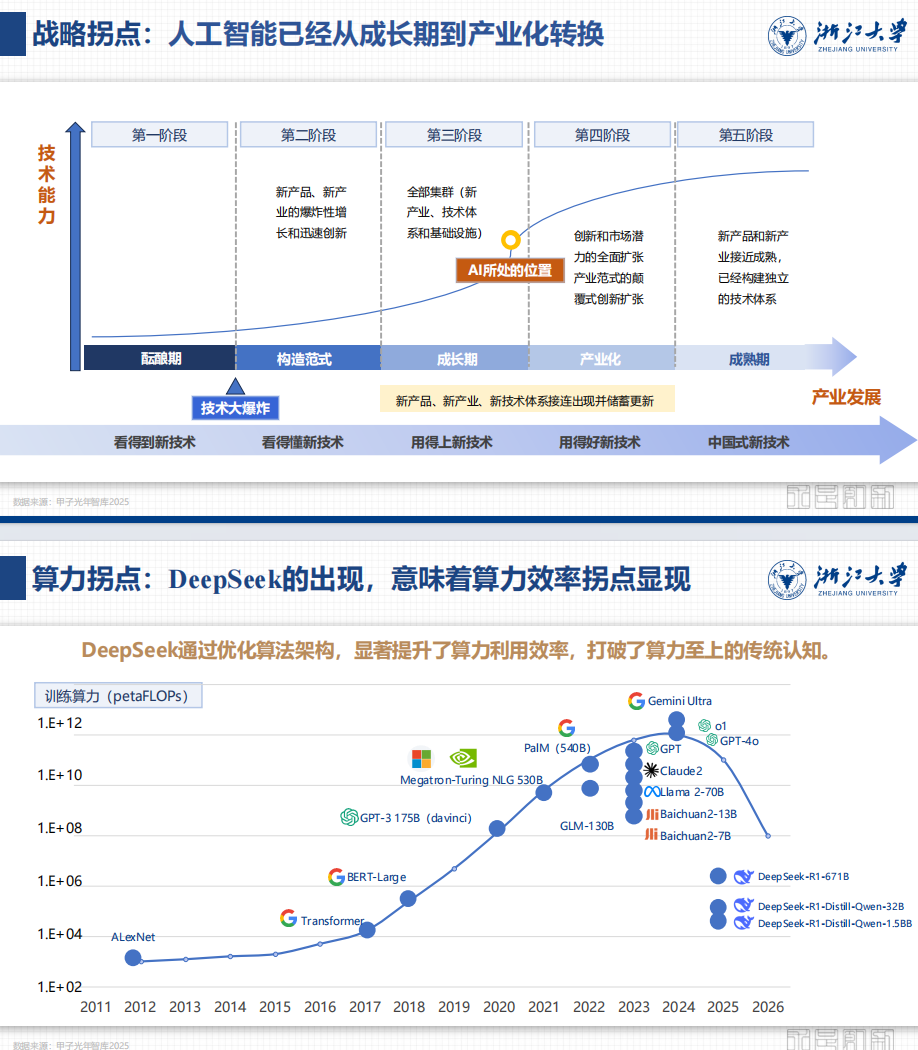Click Zhejiang University logo on the 算力拐点 slide
This screenshot has width=918, height=1050.
coord(838,579)
